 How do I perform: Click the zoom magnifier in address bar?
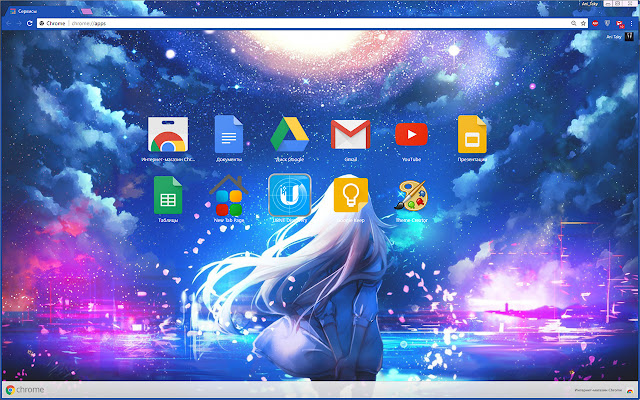click(574, 23)
